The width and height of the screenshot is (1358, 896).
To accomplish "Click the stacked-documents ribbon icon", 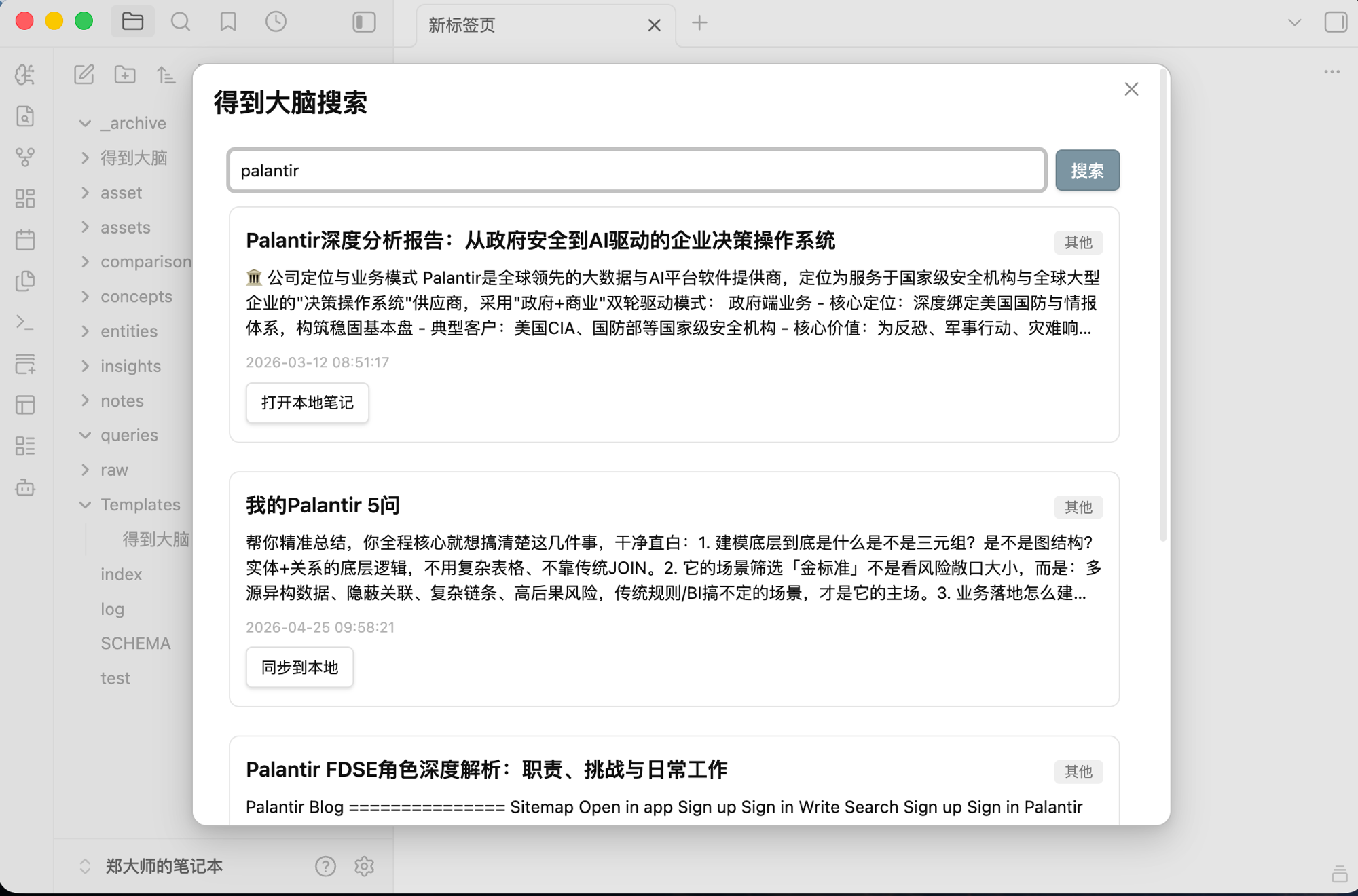I will (x=25, y=281).
